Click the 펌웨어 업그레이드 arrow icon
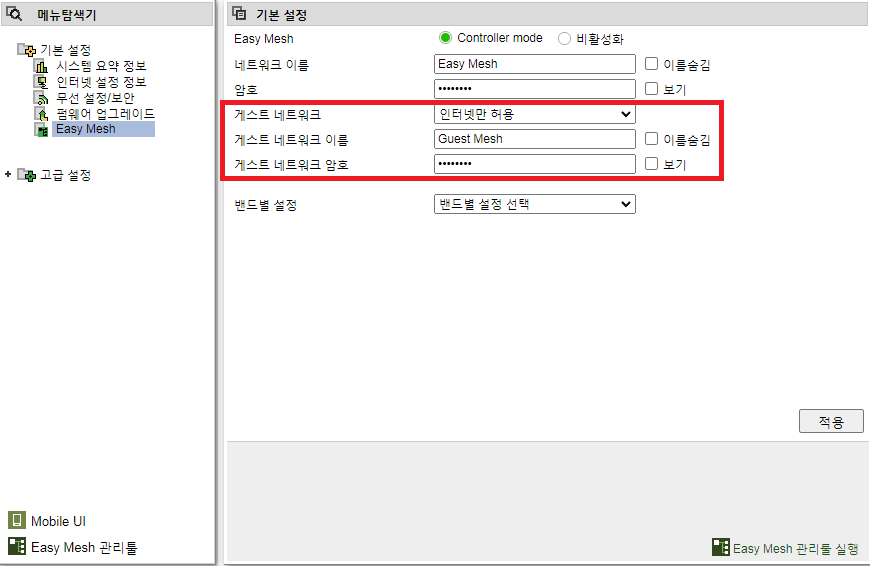870x566 pixels. (42, 114)
